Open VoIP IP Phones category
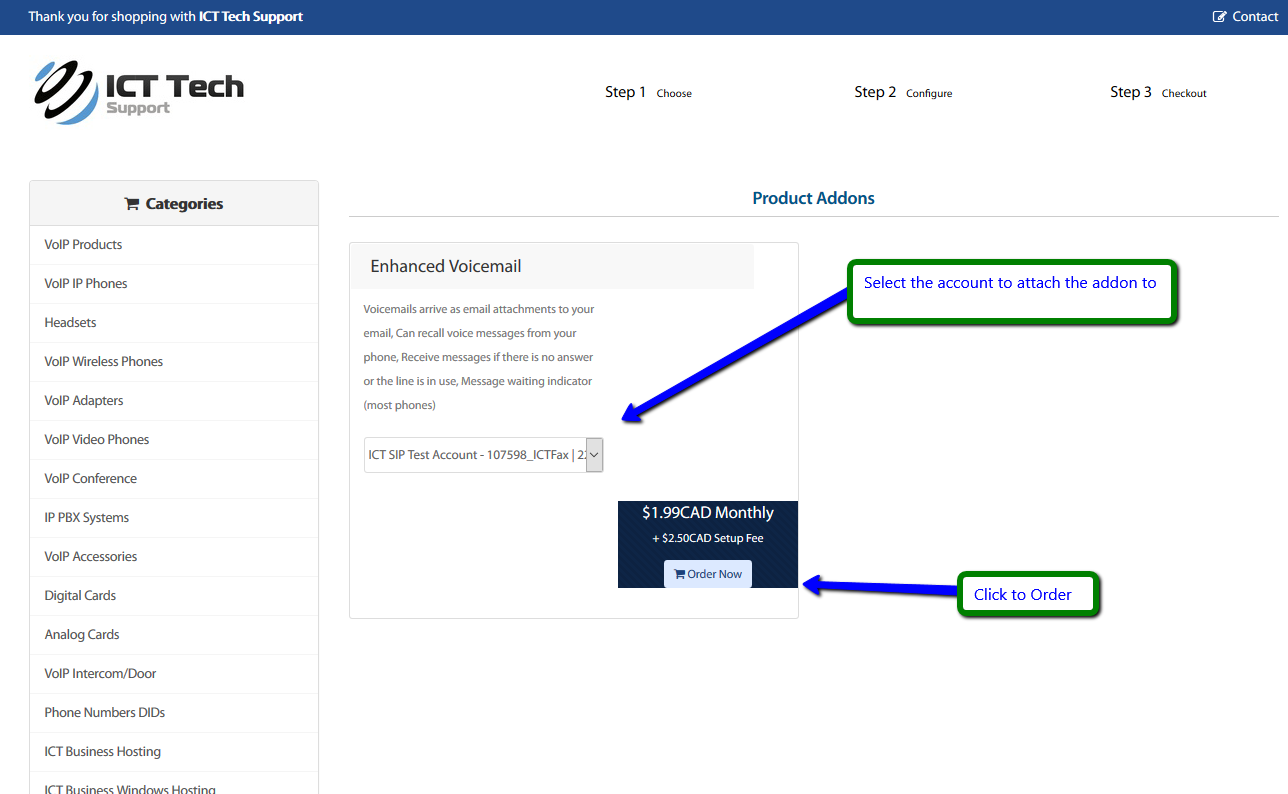Screen dimensions: 1288x794 pyautogui.click(x=86, y=284)
